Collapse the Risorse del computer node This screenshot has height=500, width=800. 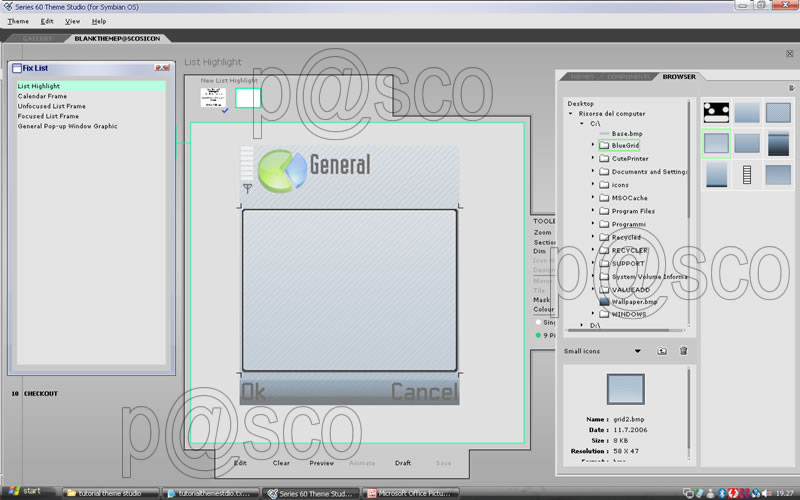tap(571, 114)
